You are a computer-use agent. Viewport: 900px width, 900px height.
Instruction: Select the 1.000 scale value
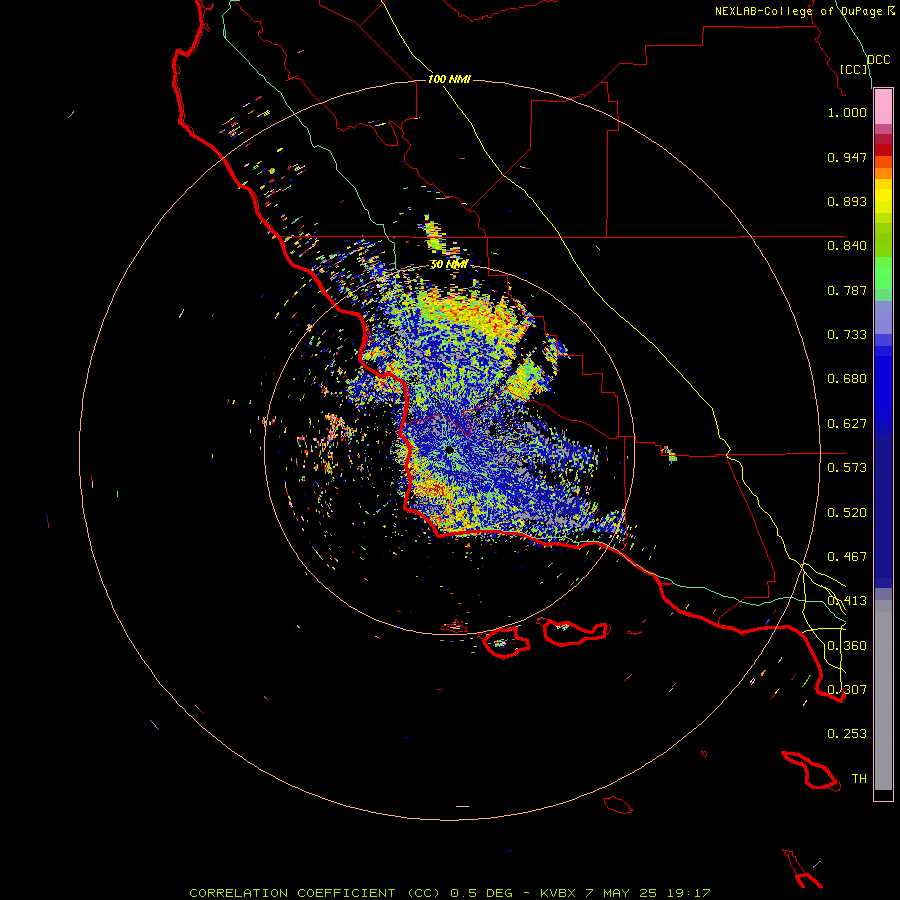point(847,112)
